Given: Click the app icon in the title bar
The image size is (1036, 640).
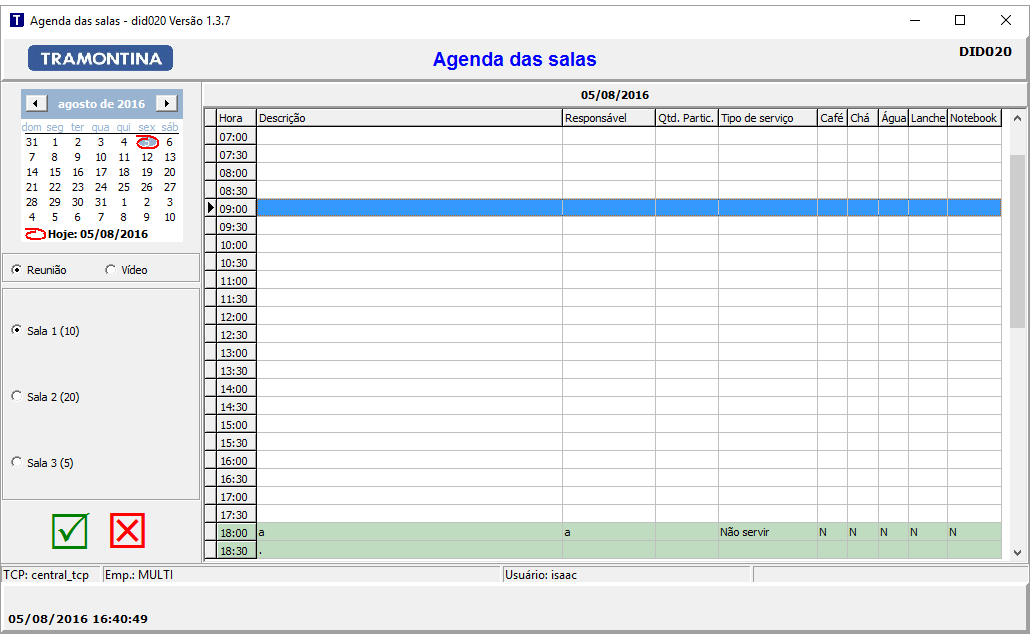Looking at the screenshot, I should pyautogui.click(x=16, y=20).
